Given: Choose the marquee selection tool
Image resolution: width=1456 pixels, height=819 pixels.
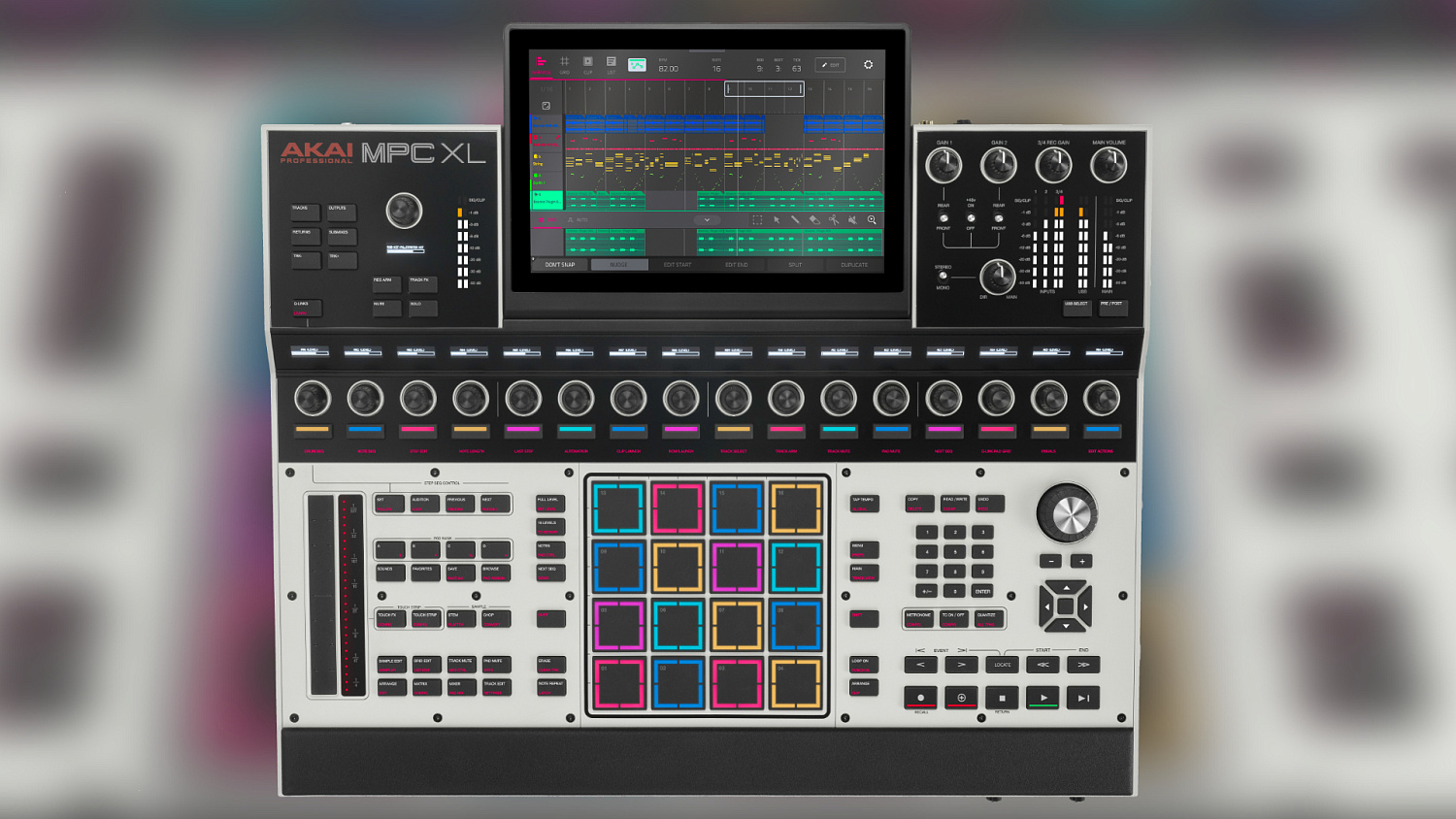Looking at the screenshot, I should pos(757,219).
